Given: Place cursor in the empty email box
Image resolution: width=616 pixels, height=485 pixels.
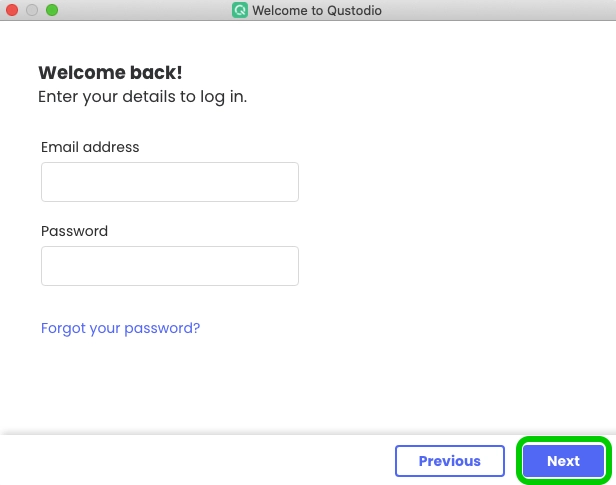Looking at the screenshot, I should (x=170, y=182).
